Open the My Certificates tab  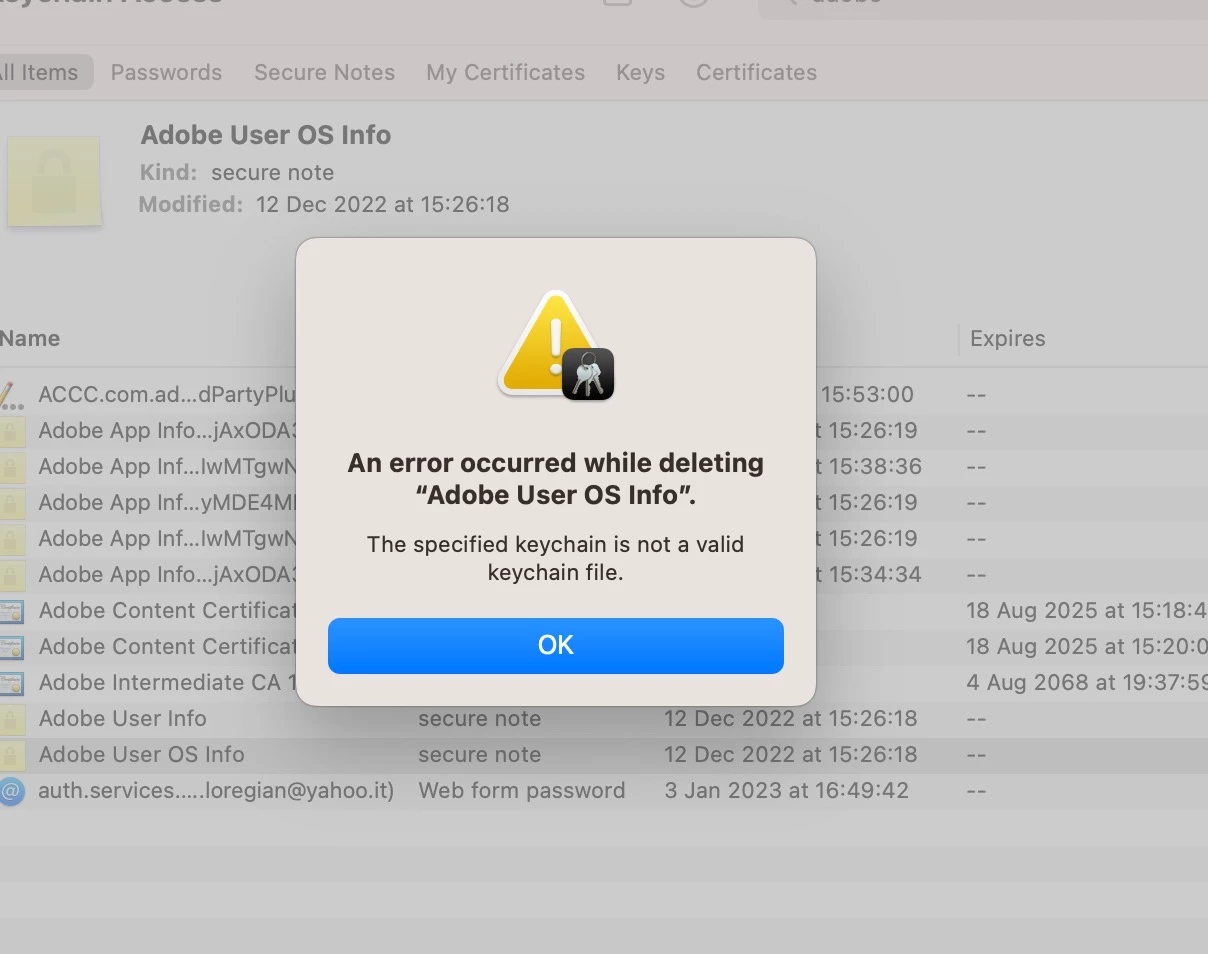click(505, 72)
